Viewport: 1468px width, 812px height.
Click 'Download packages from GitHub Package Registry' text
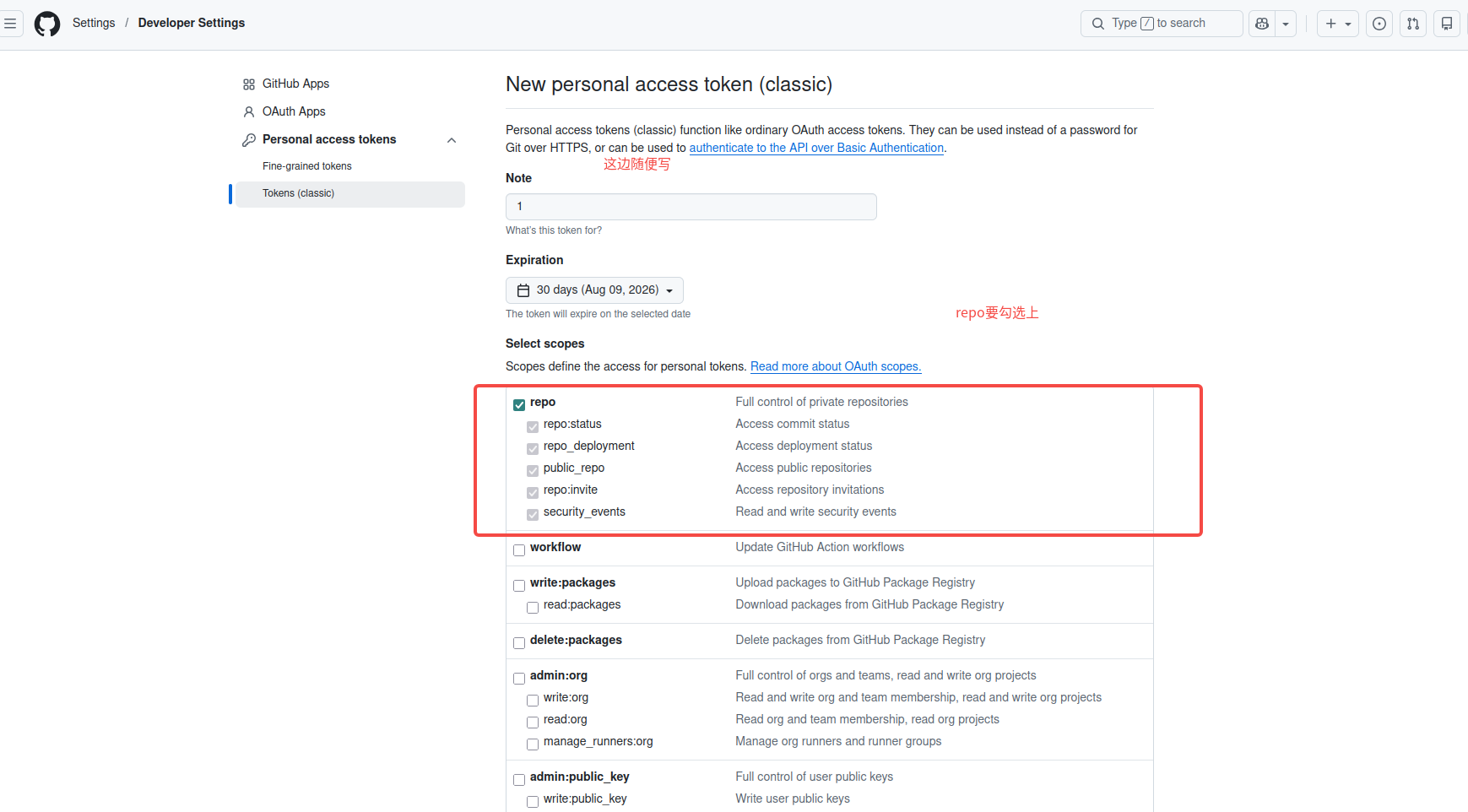coord(869,604)
